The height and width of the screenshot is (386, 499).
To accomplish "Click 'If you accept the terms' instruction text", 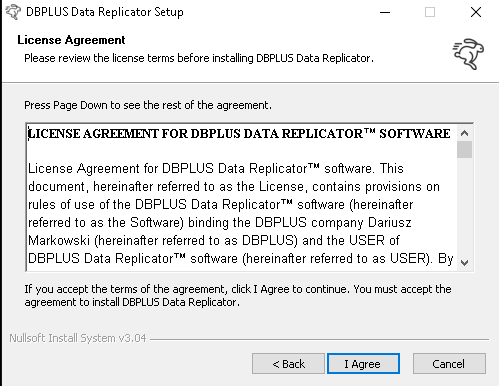I will coord(238,296).
